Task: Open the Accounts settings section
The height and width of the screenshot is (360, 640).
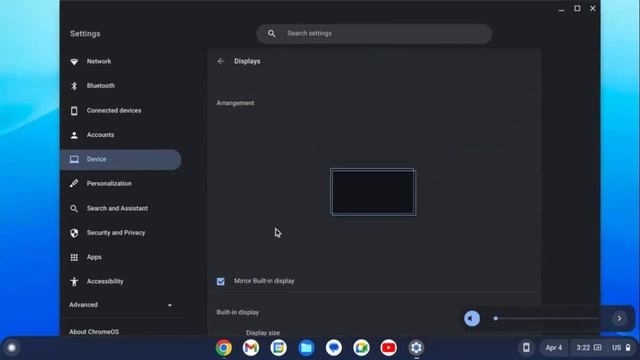Action: click(x=121, y=135)
